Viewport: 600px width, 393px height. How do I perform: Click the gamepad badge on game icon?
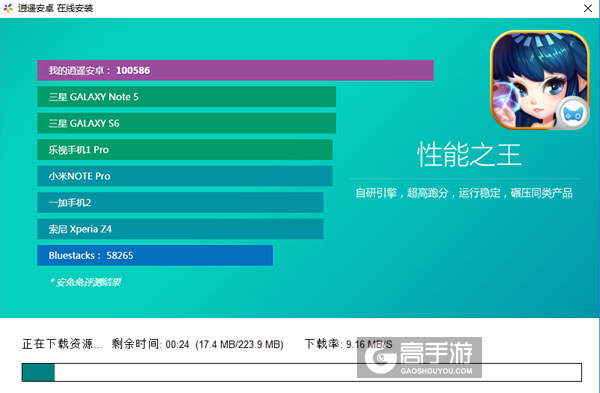point(572,113)
